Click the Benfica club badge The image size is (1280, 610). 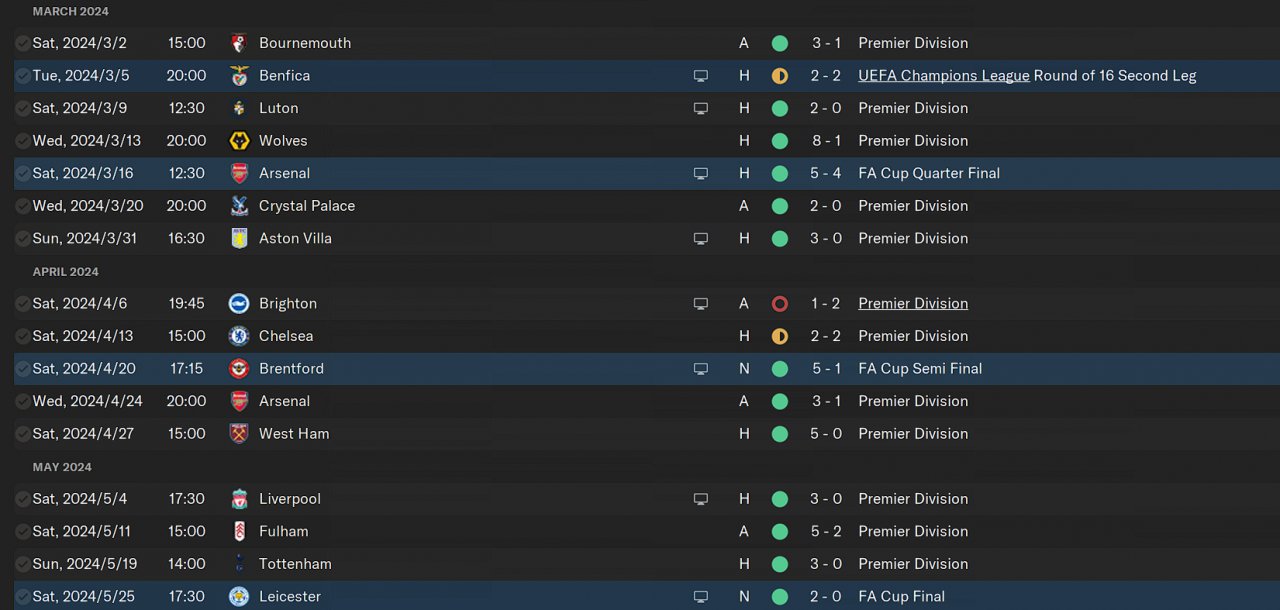point(239,76)
